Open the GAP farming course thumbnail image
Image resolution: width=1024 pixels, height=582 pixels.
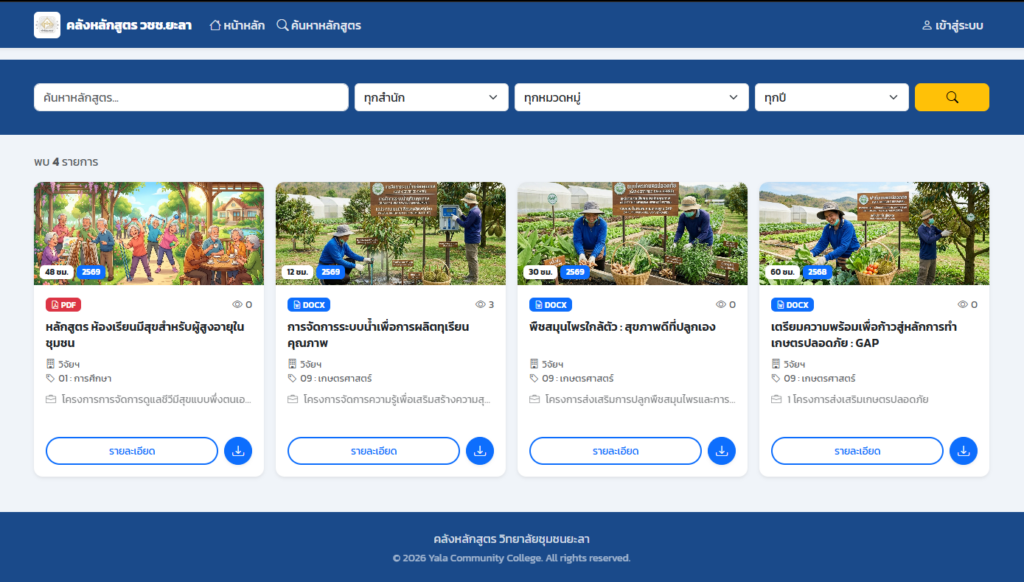click(874, 233)
